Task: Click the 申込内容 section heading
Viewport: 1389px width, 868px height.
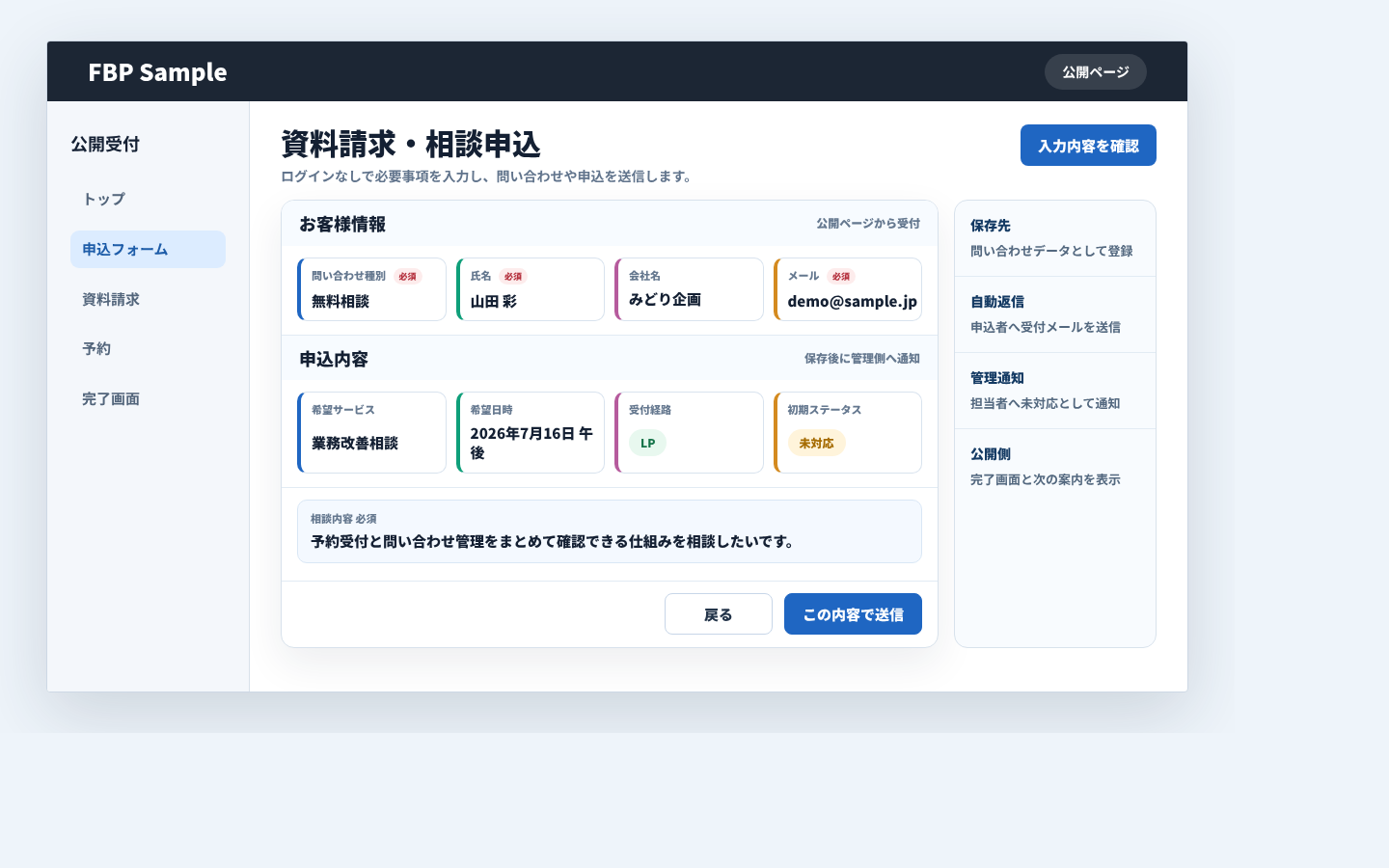Action: (334, 359)
